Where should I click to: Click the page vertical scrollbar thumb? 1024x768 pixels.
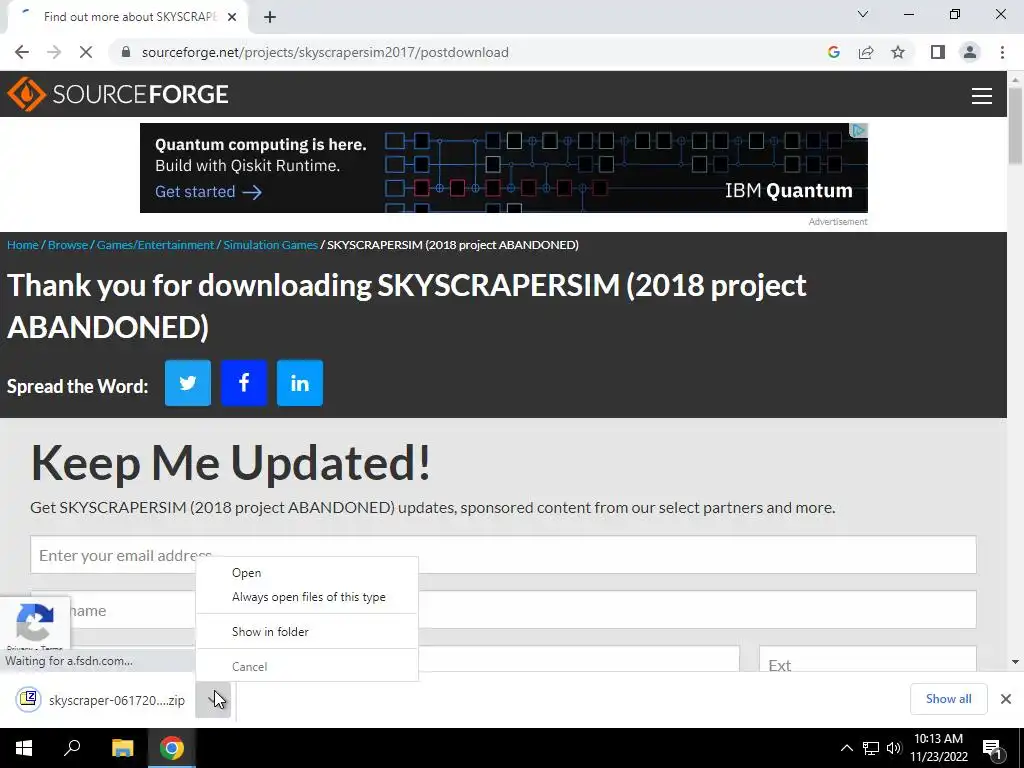point(1015,125)
